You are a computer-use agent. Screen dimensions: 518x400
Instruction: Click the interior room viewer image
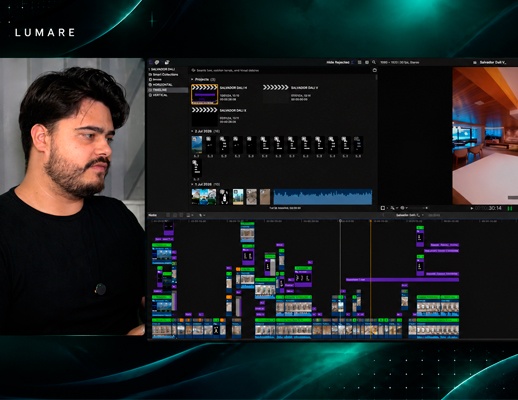pos(485,136)
